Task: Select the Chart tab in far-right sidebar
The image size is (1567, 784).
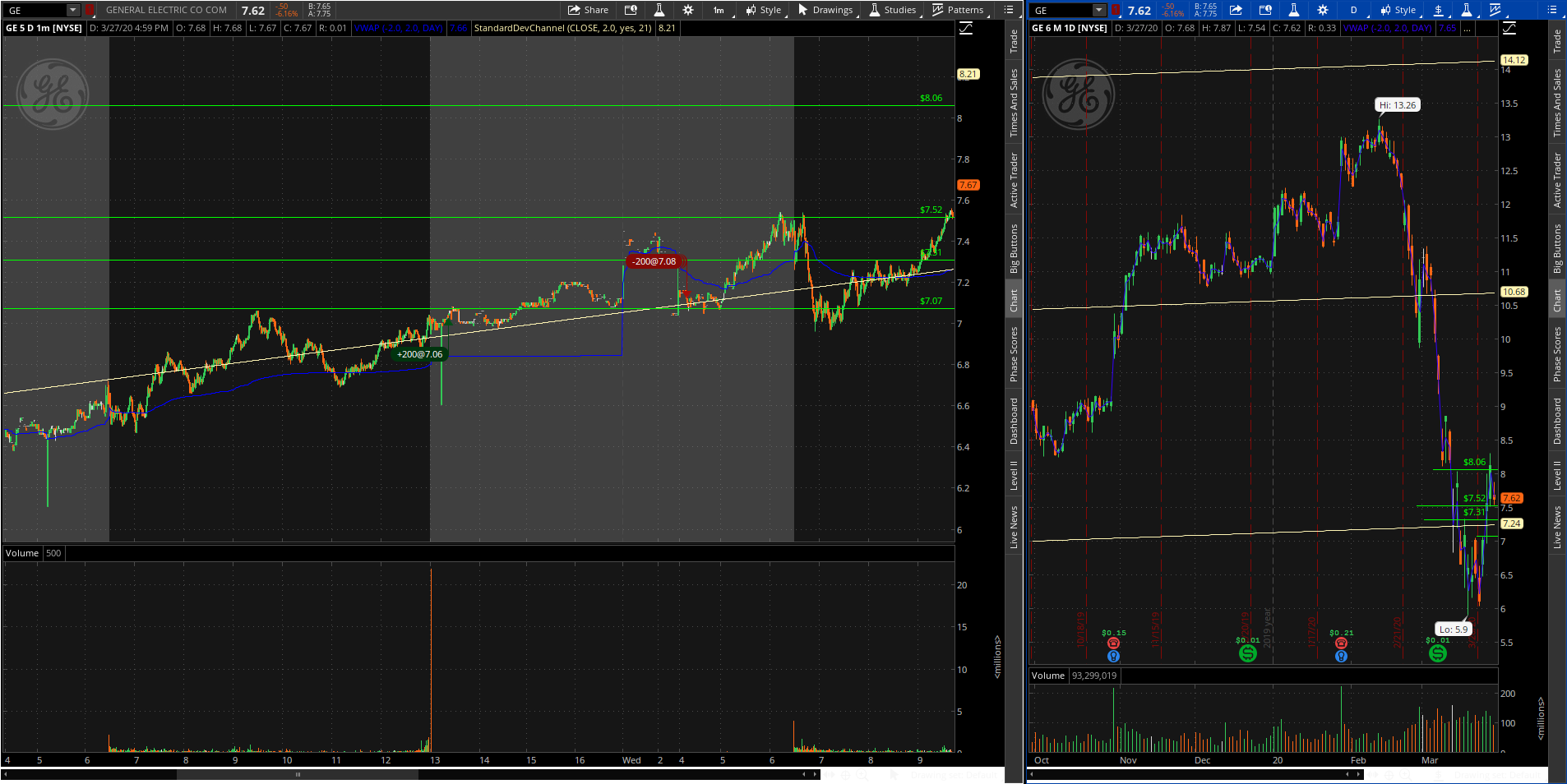Action: click(x=1557, y=300)
